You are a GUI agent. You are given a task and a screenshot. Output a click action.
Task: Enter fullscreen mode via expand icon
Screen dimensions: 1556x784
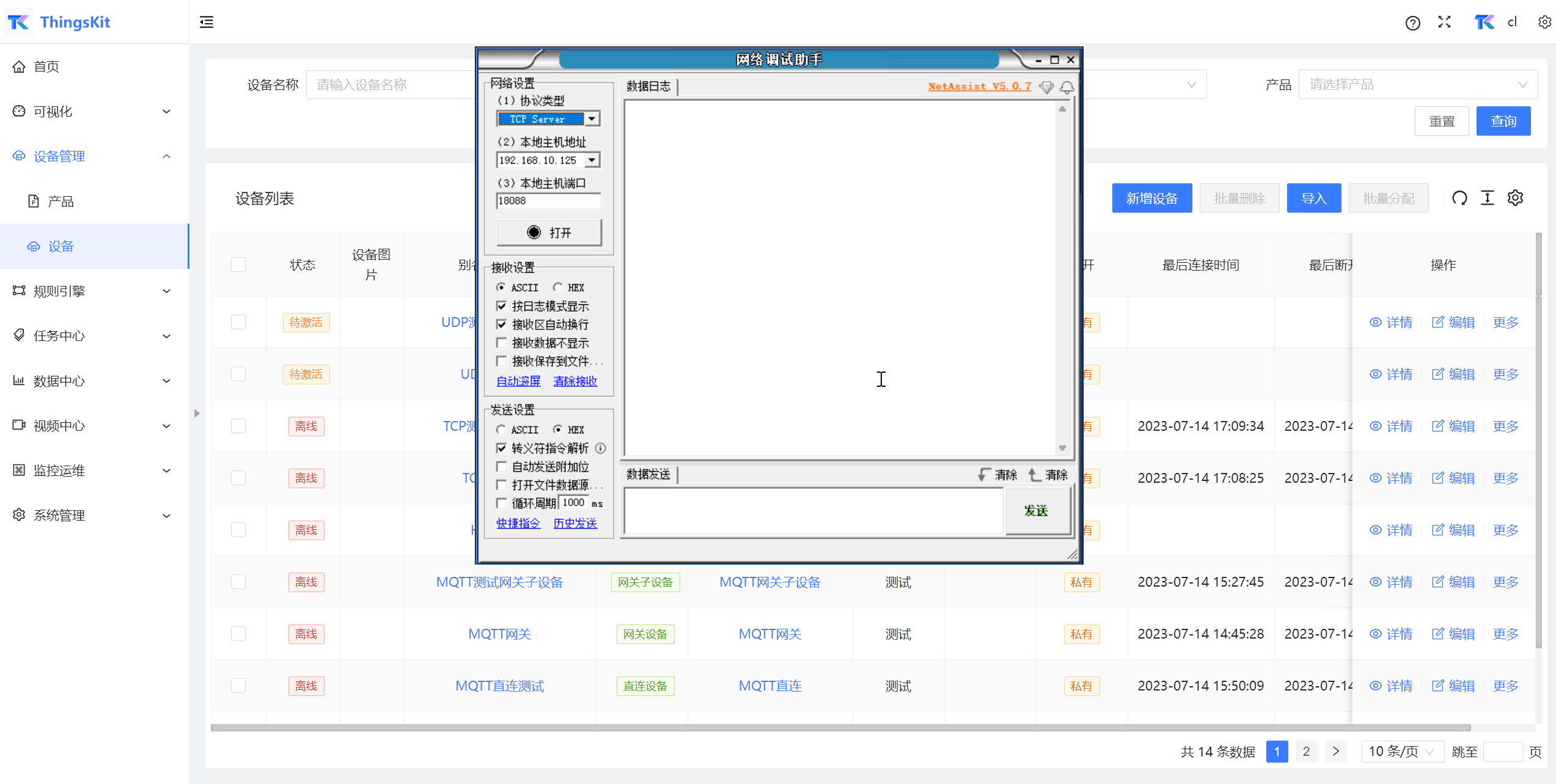tap(1445, 23)
